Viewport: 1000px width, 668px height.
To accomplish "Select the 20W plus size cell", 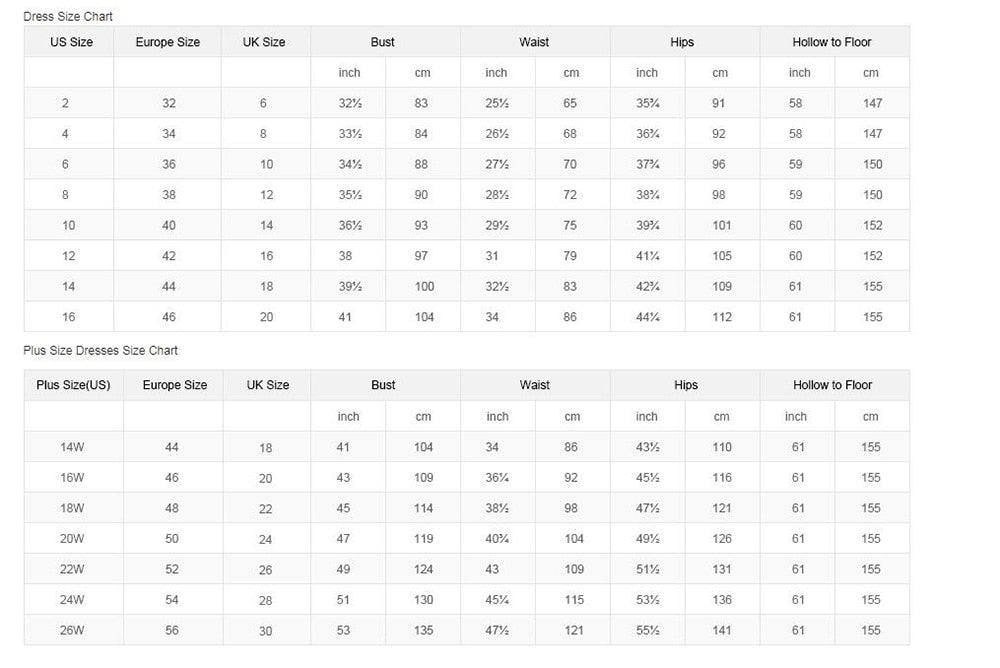I will click(72, 539).
